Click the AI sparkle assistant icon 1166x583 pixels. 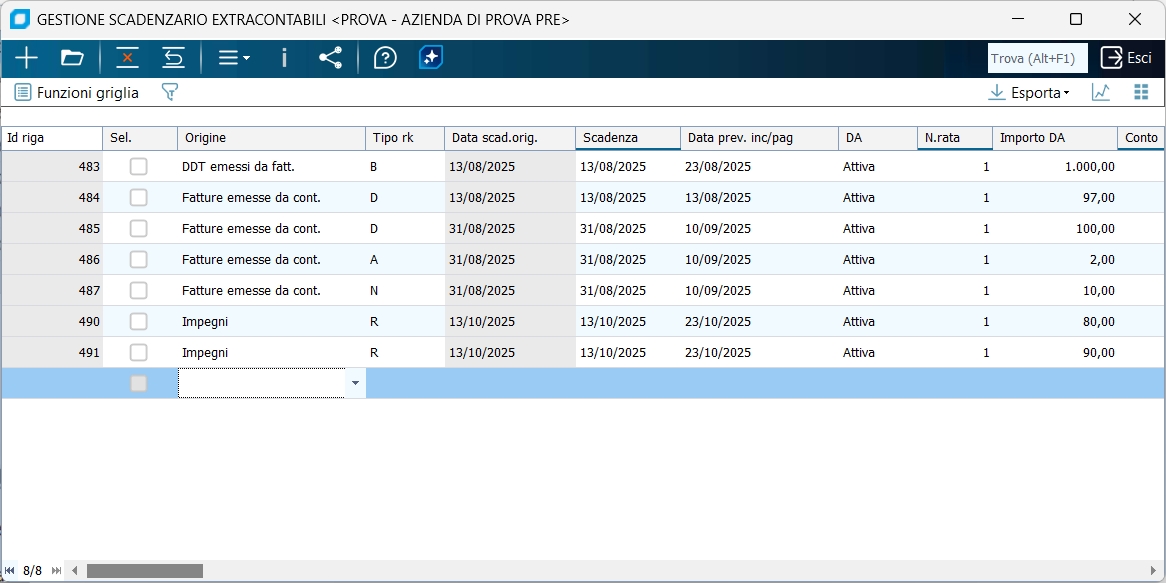[431, 58]
